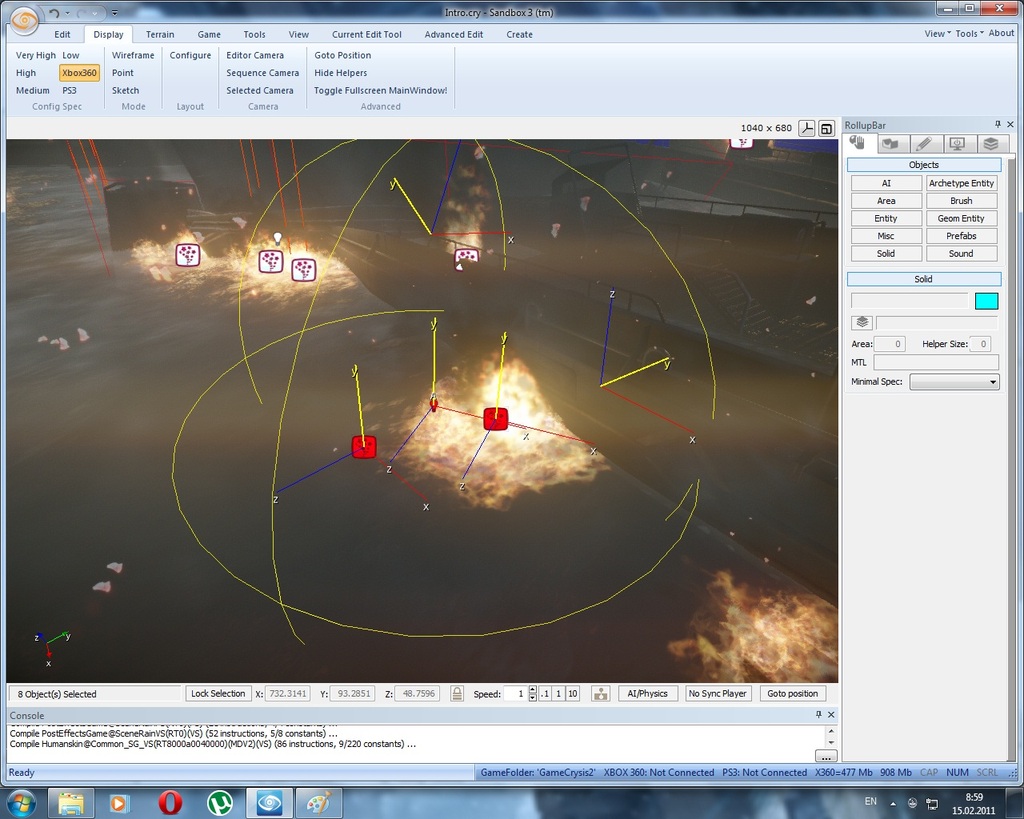Set config spec to Medium

click(x=33, y=91)
